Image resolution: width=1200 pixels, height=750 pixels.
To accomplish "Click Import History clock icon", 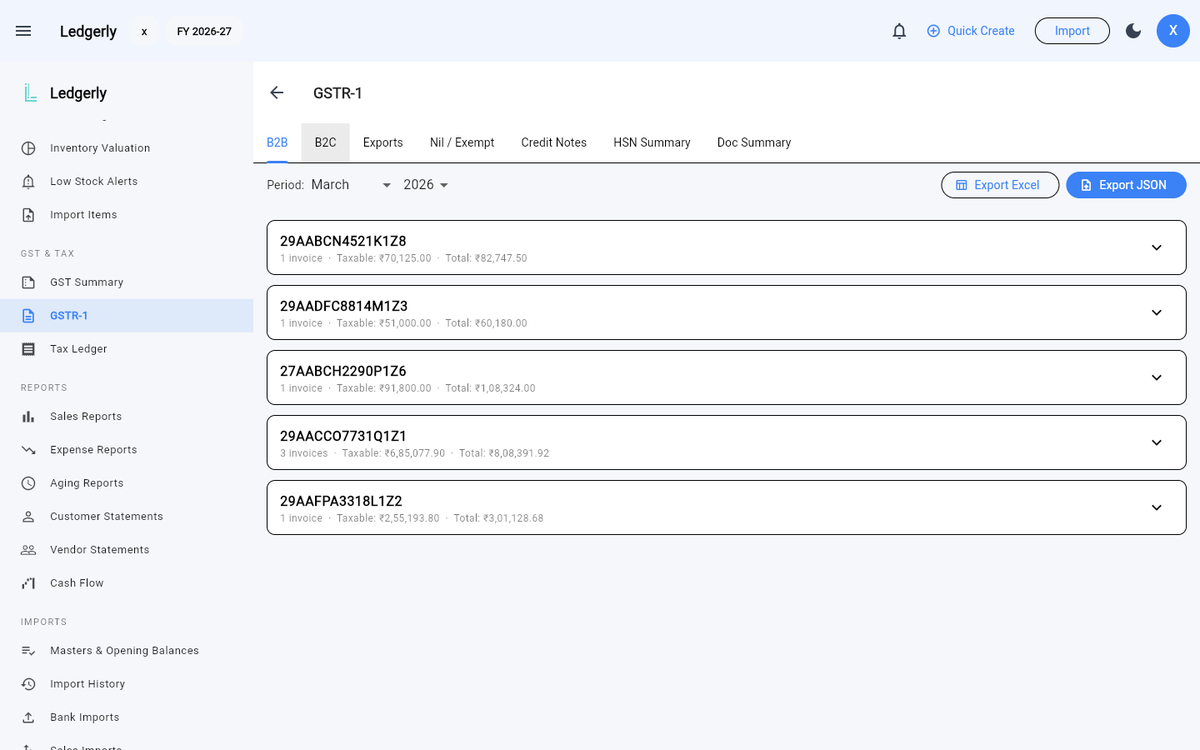I will point(29,684).
